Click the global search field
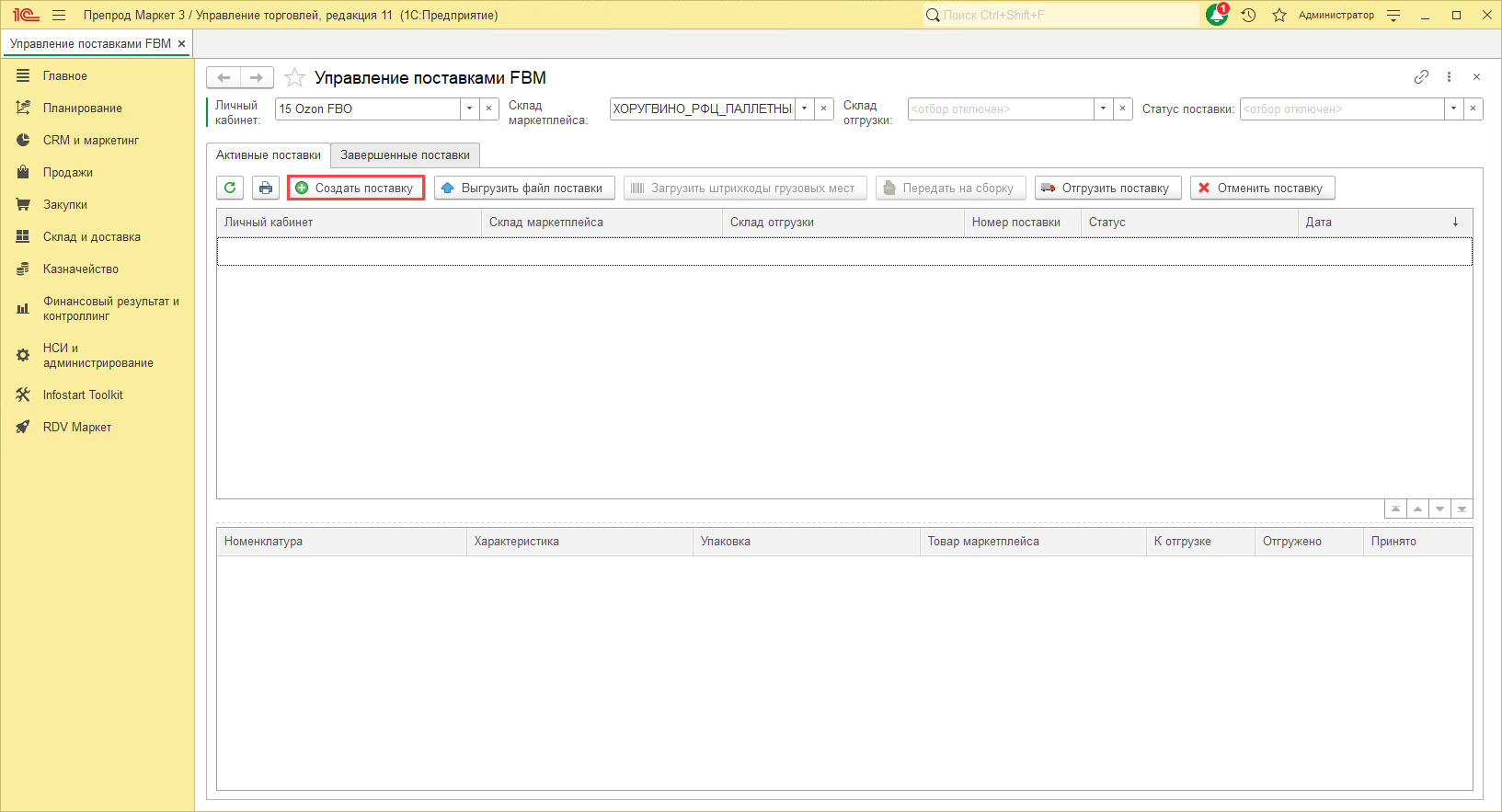The width and height of the screenshot is (1502, 812). pyautogui.click(x=1062, y=15)
